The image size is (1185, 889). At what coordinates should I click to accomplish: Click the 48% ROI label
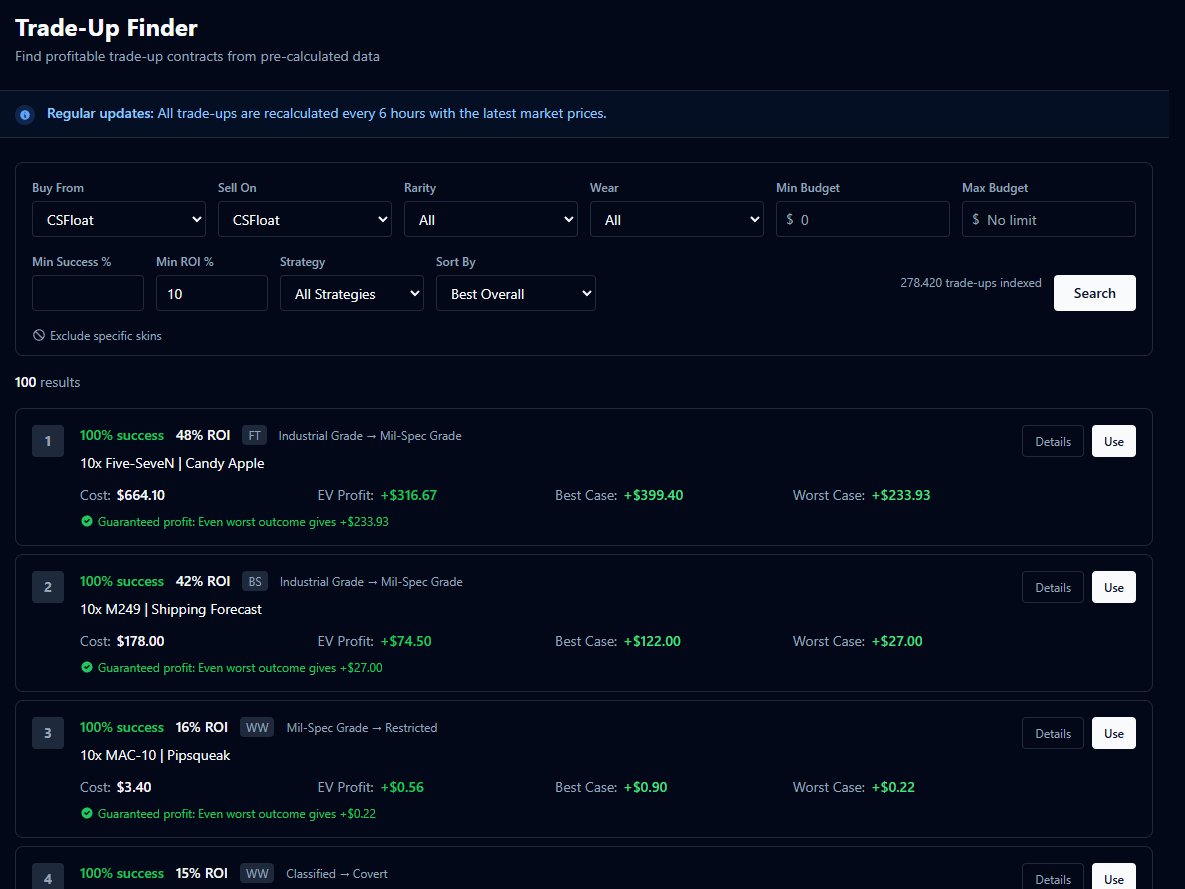pos(203,435)
